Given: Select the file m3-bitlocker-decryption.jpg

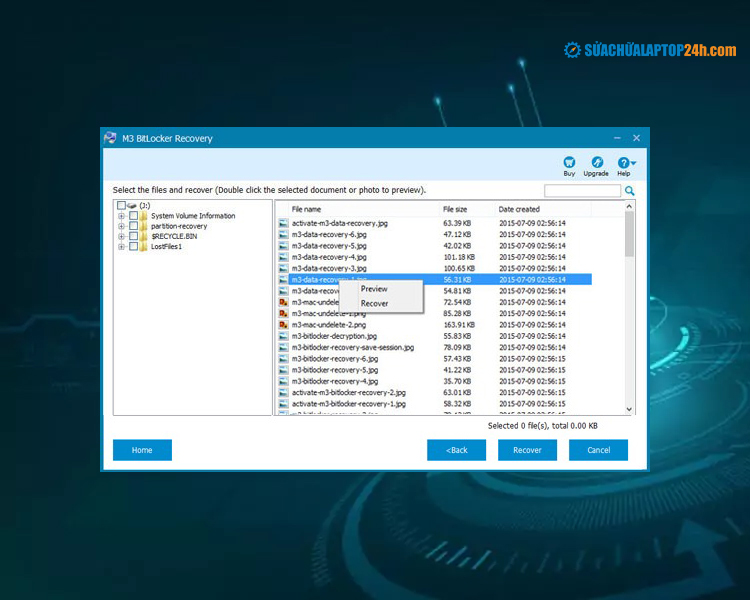Looking at the screenshot, I should 334,336.
